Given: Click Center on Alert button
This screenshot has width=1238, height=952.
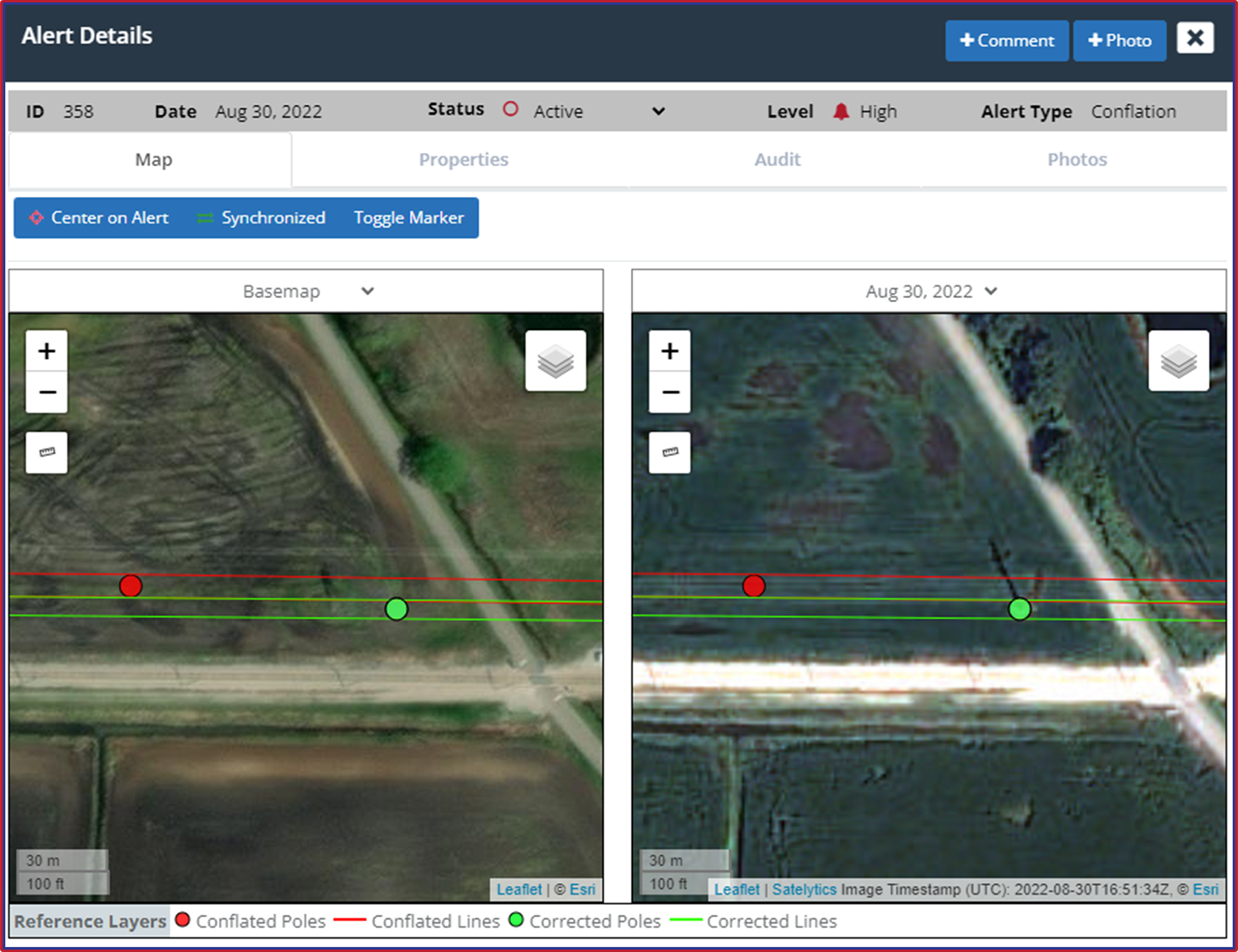Looking at the screenshot, I should 99,218.
